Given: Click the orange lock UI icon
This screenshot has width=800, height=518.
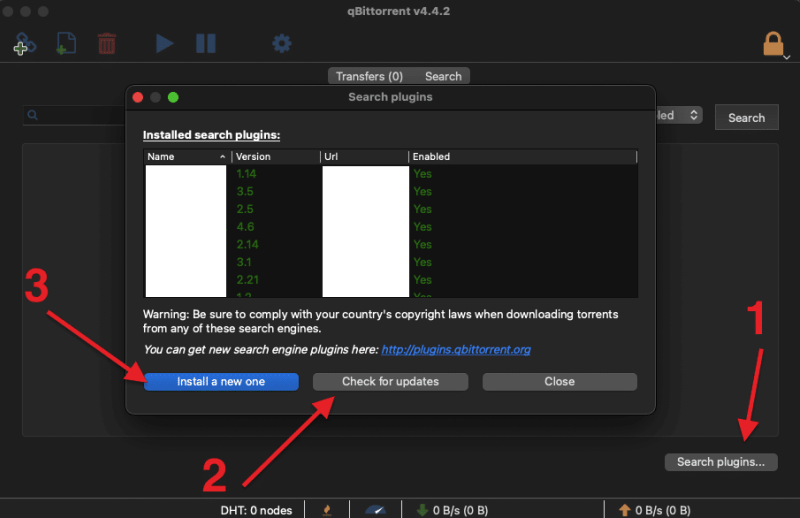Looking at the screenshot, I should click(x=773, y=44).
